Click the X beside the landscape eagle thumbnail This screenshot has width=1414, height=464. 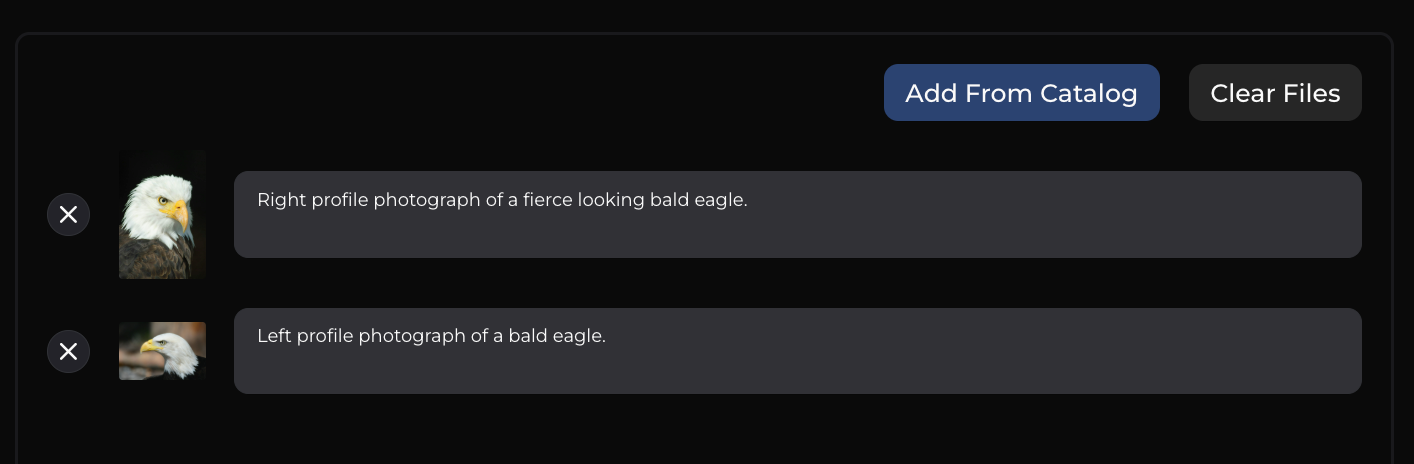[x=68, y=351]
